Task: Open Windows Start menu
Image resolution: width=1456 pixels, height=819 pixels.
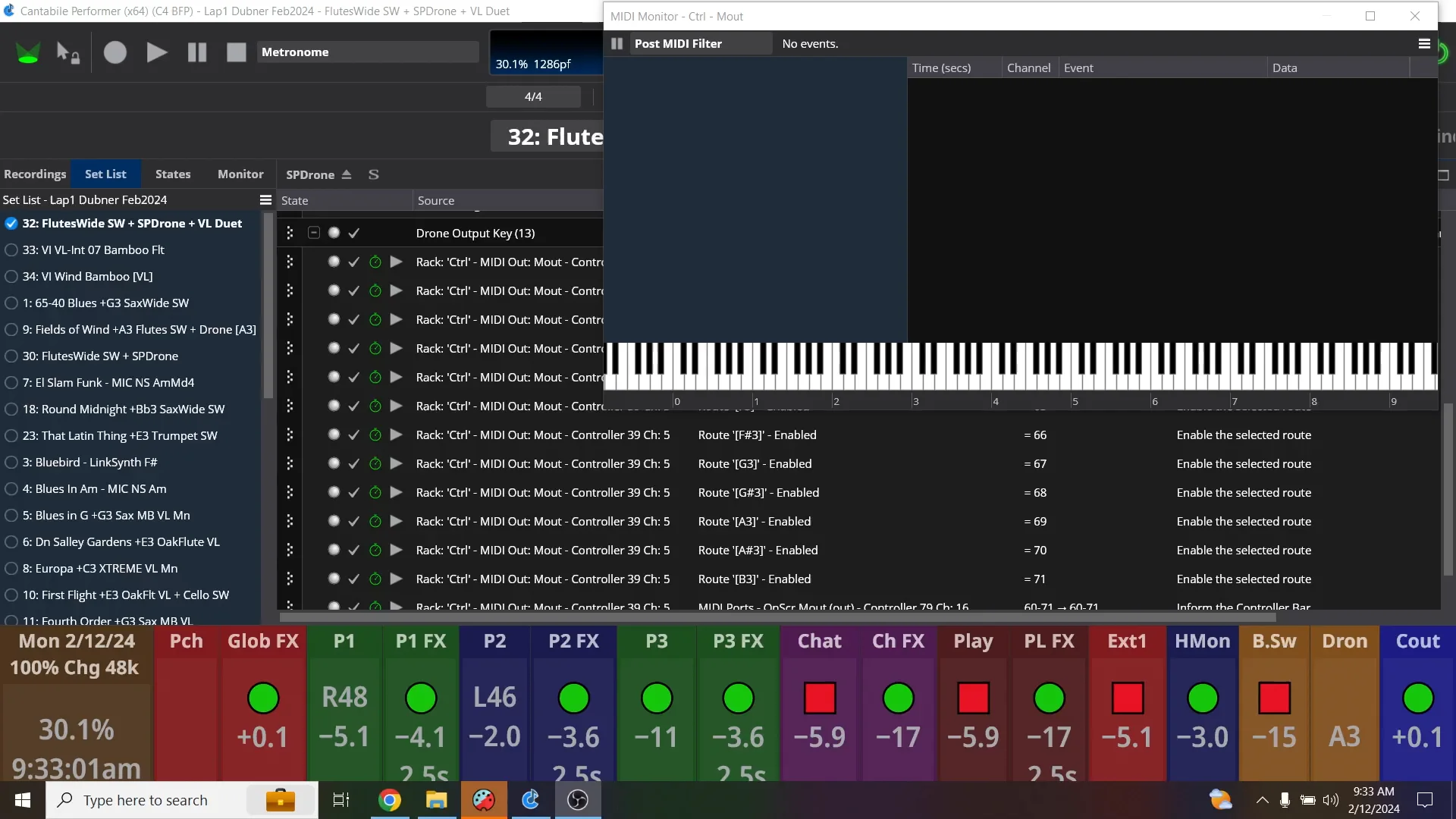Action: coord(23,800)
